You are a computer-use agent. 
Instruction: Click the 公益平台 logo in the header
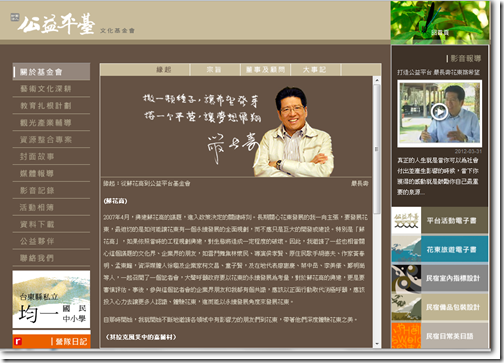57,24
